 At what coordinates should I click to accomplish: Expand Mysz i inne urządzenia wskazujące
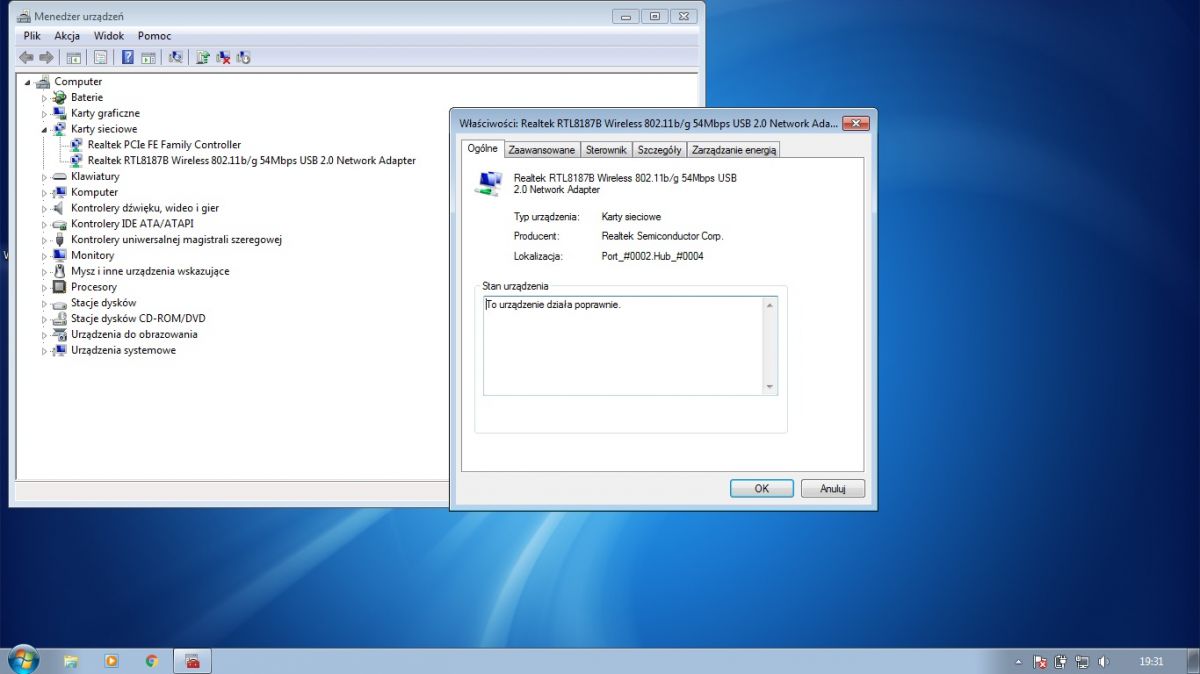click(x=45, y=271)
